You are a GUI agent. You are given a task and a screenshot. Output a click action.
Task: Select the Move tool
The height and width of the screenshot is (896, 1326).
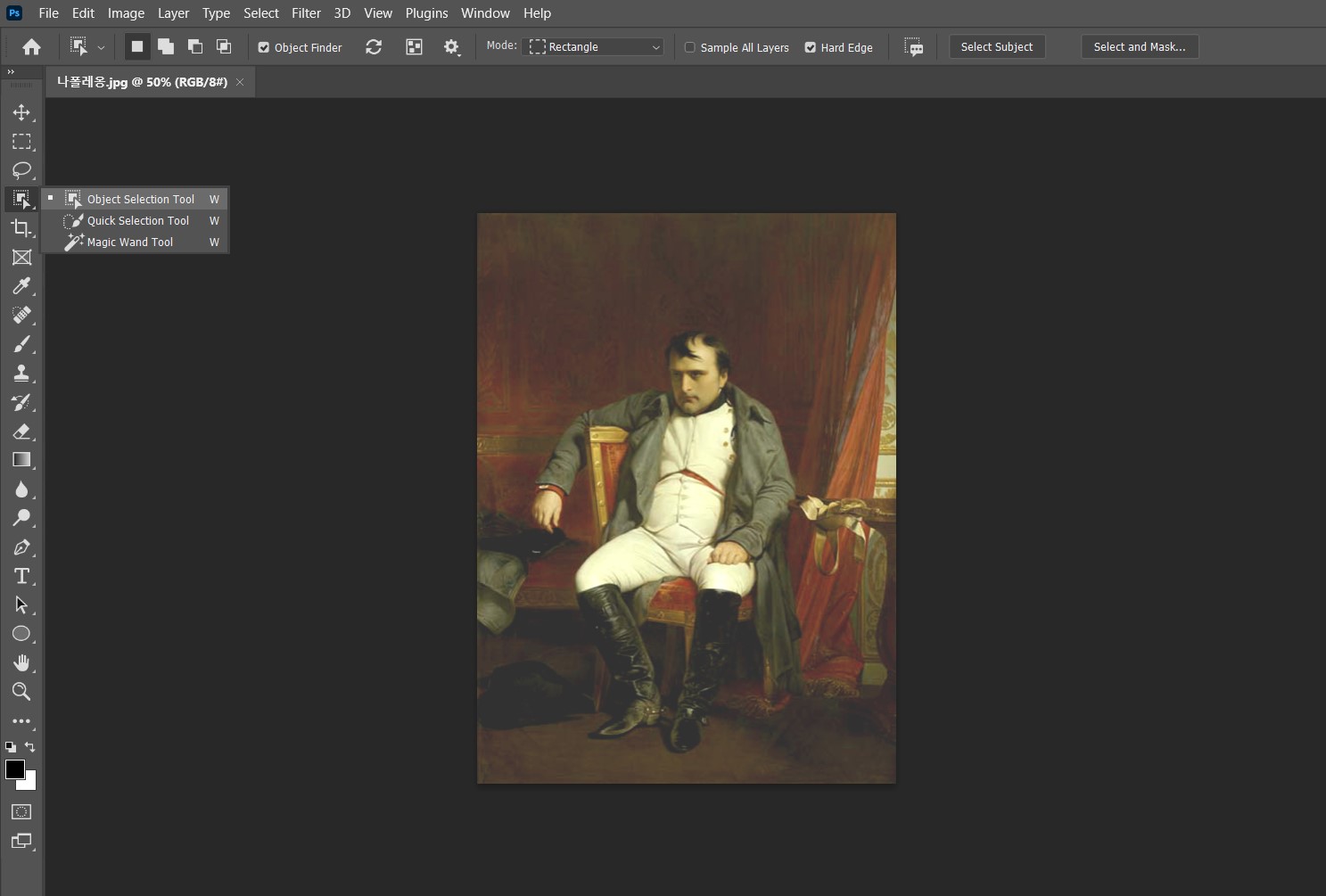pos(21,112)
